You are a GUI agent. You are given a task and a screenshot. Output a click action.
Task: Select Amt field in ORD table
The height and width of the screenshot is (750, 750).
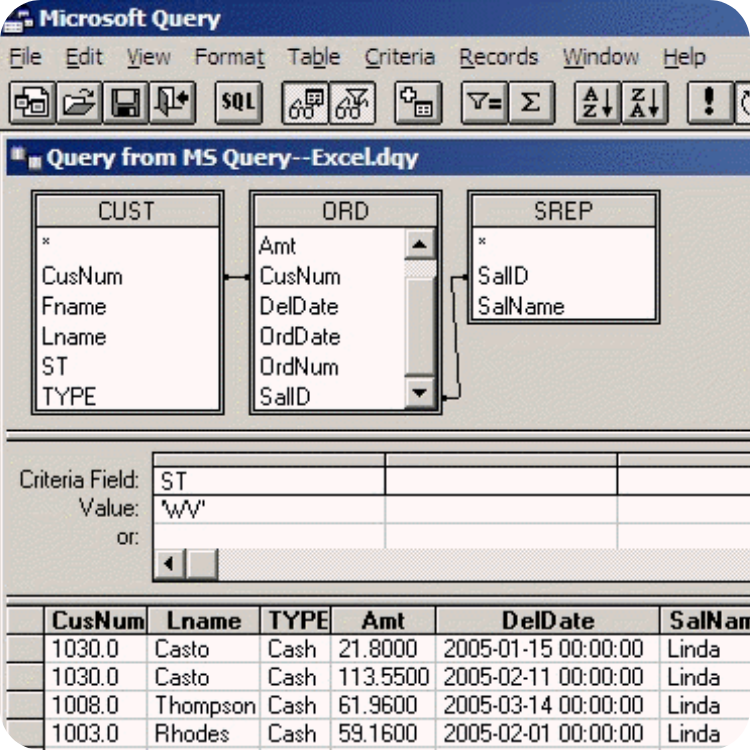277,246
